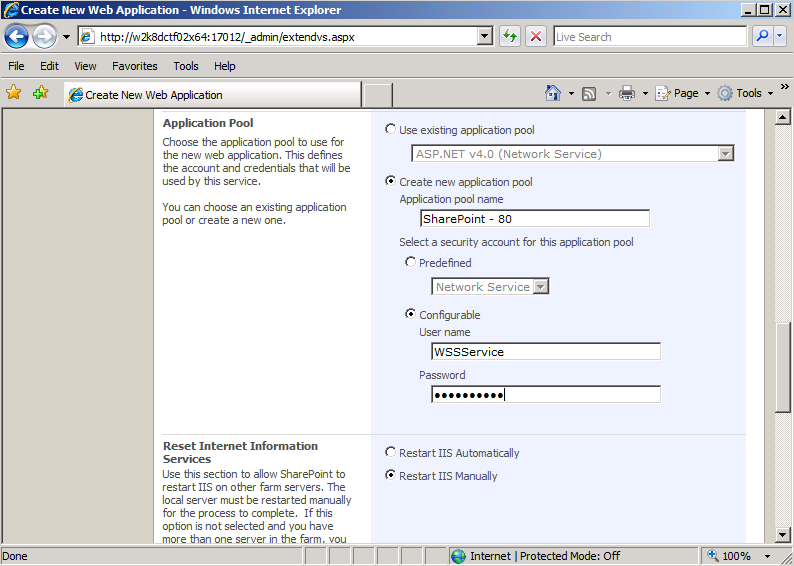This screenshot has height=566, width=794.
Task: Click the page icon beside the address URL
Action: point(87,36)
